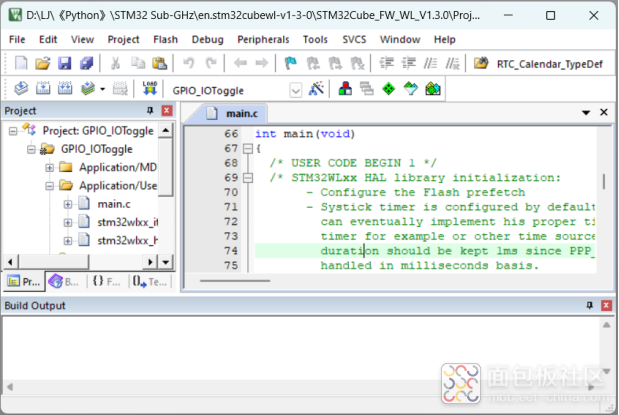This screenshot has width=619, height=415.
Task: Open the Flash menu
Action: pos(165,39)
